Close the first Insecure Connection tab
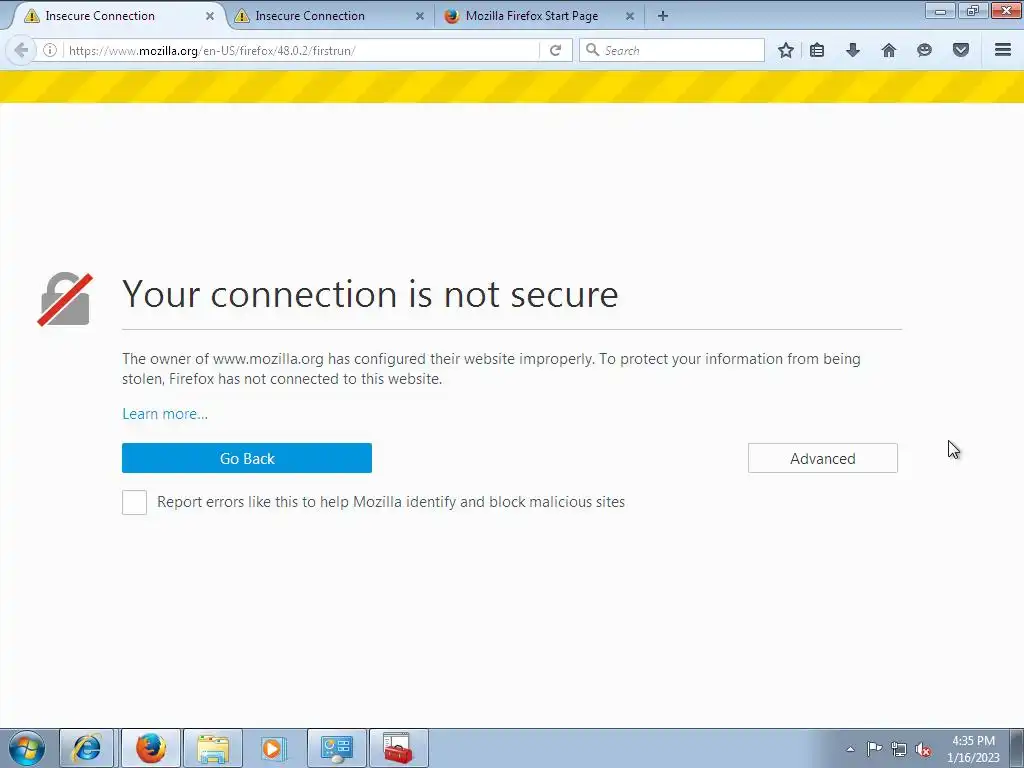1024x768 pixels. [x=210, y=16]
